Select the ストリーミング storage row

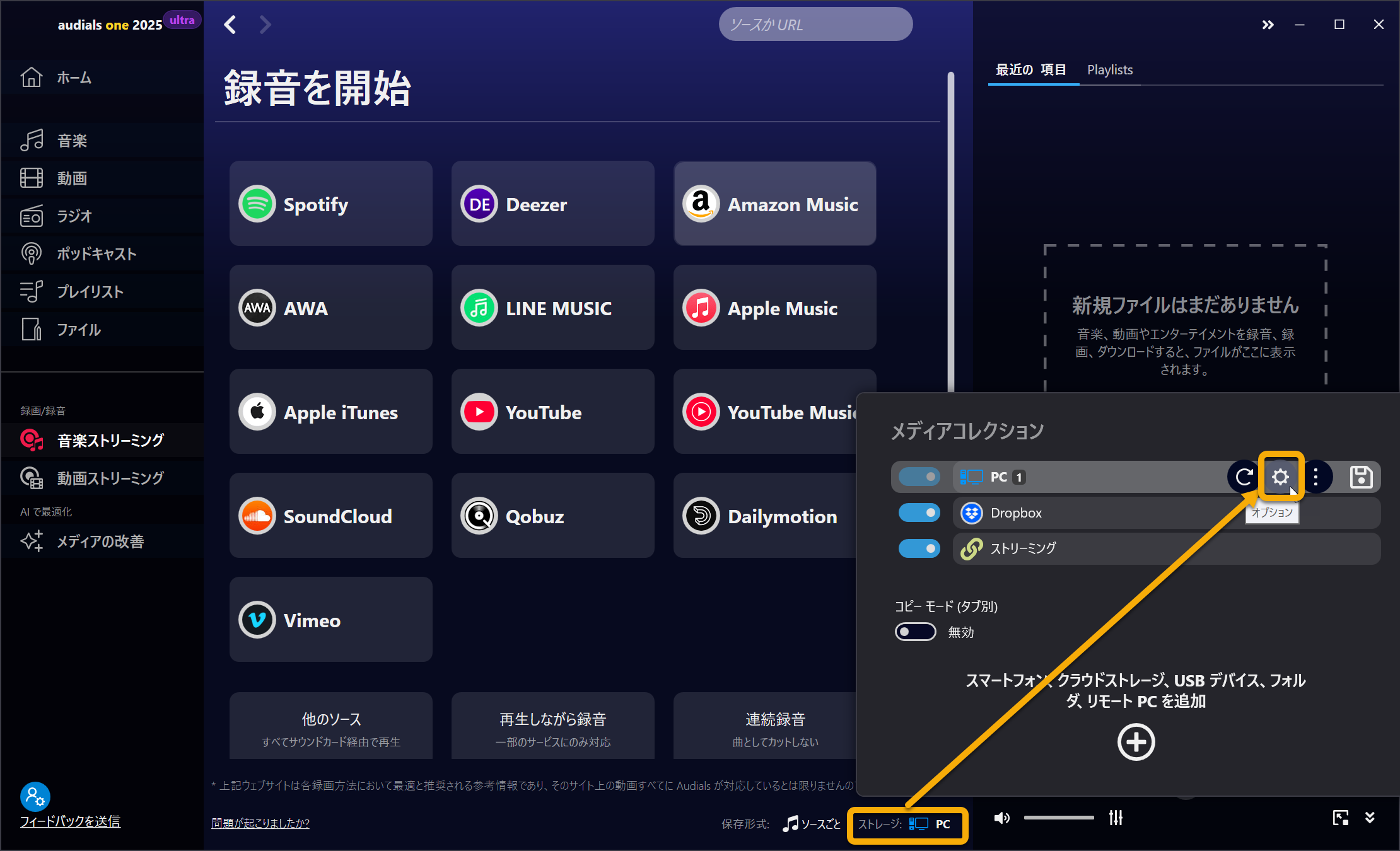(x=1166, y=548)
